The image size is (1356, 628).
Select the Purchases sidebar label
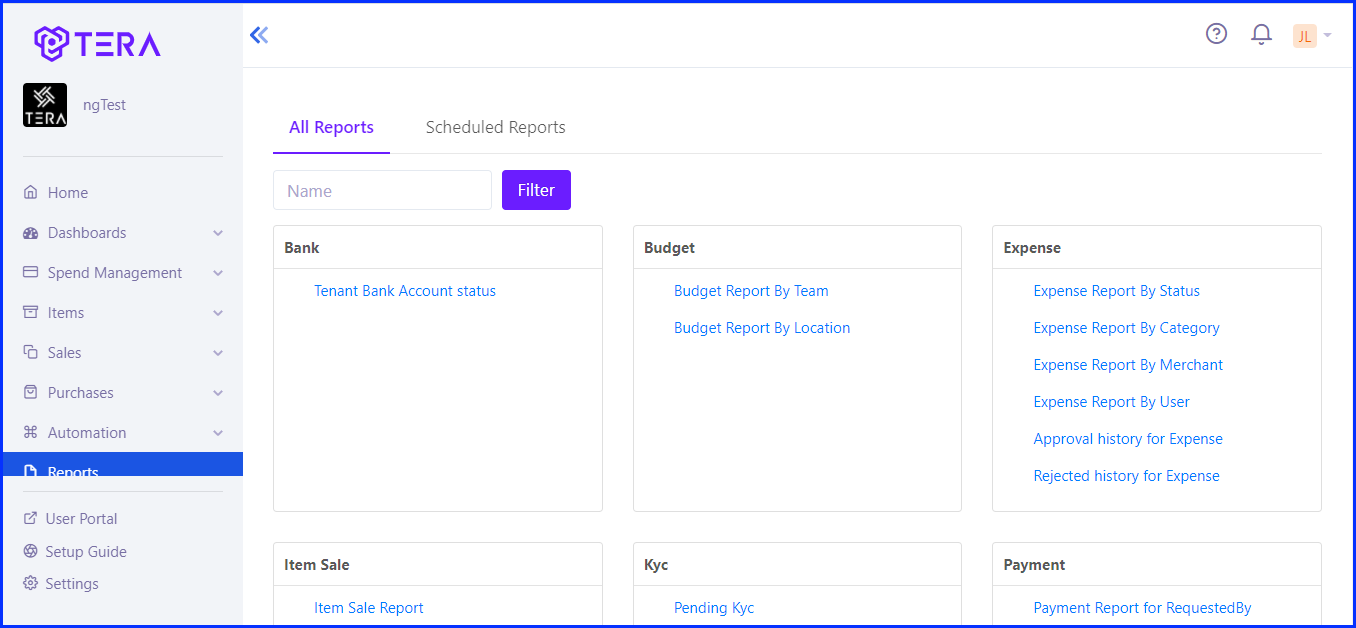click(81, 393)
